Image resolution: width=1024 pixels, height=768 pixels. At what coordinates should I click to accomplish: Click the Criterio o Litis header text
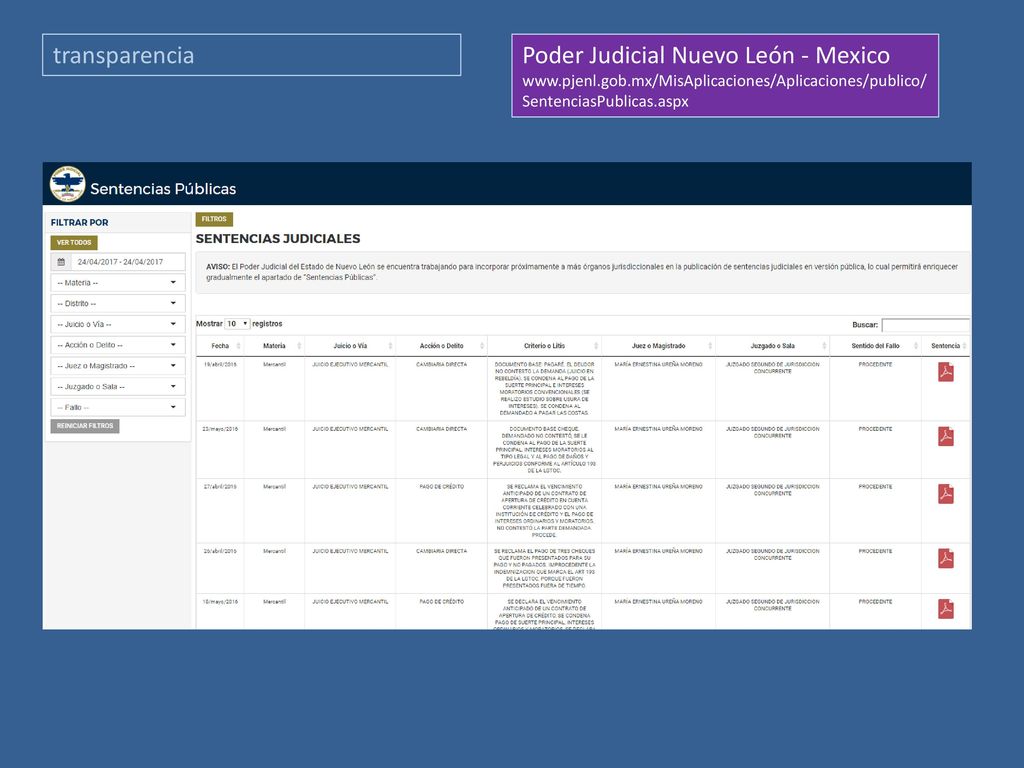coord(544,346)
